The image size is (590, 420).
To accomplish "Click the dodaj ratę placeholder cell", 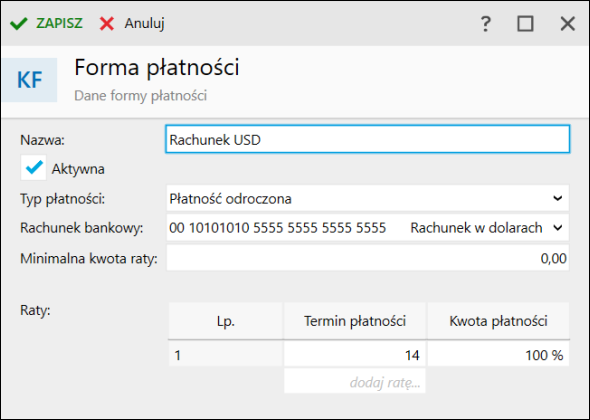I will tap(355, 381).
